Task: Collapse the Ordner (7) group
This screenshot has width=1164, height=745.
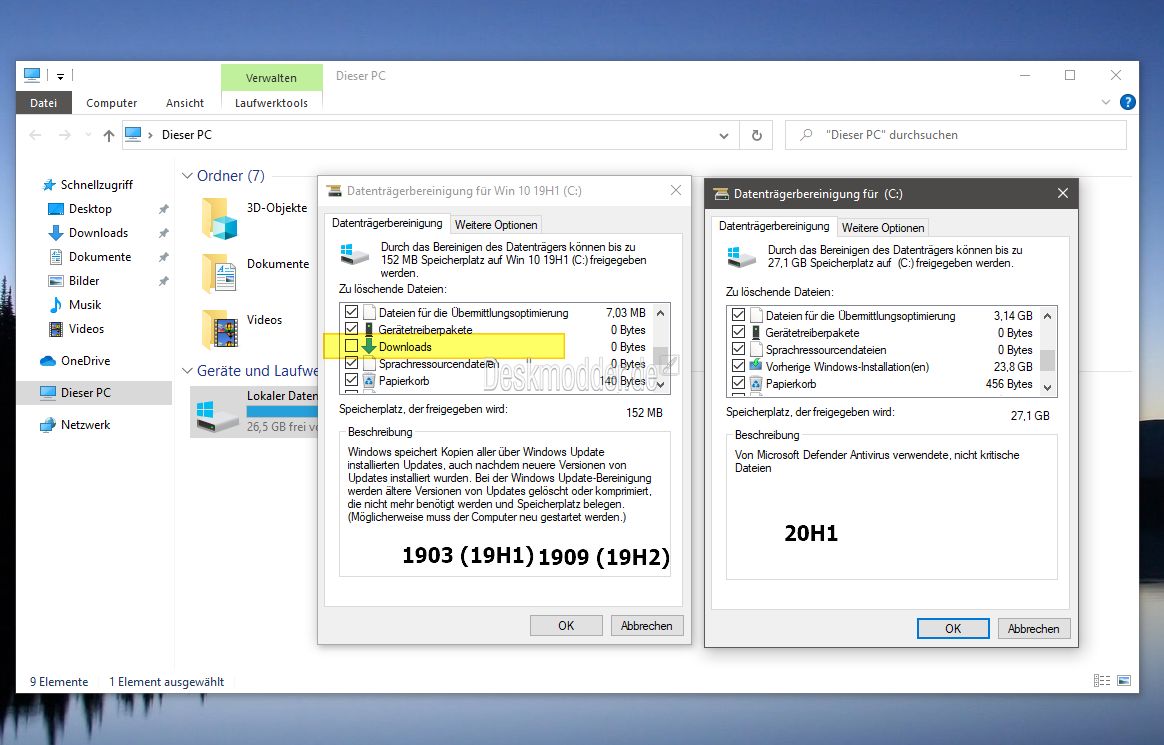Action: 187,176
